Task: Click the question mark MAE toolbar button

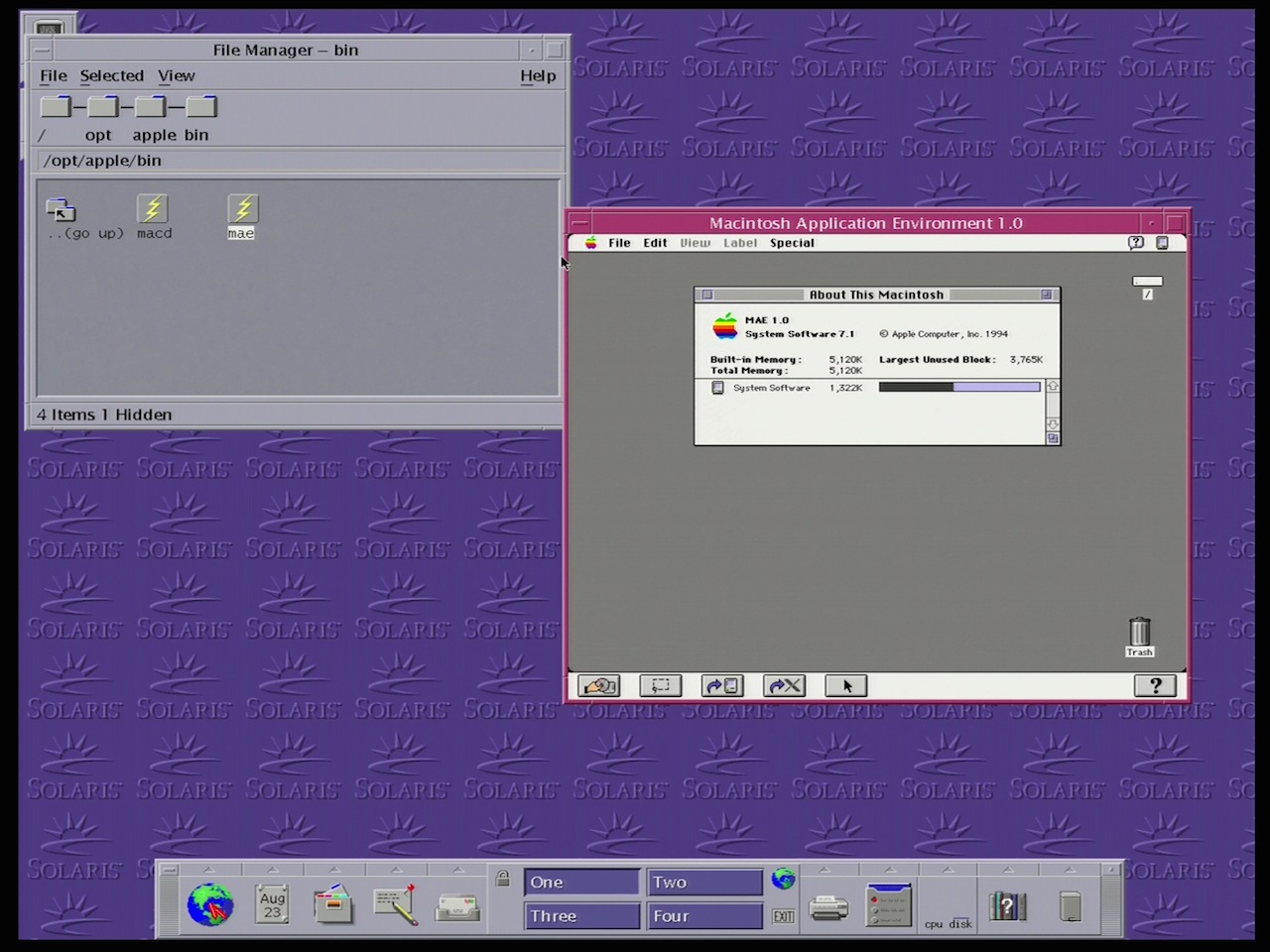Action: pos(1155,685)
